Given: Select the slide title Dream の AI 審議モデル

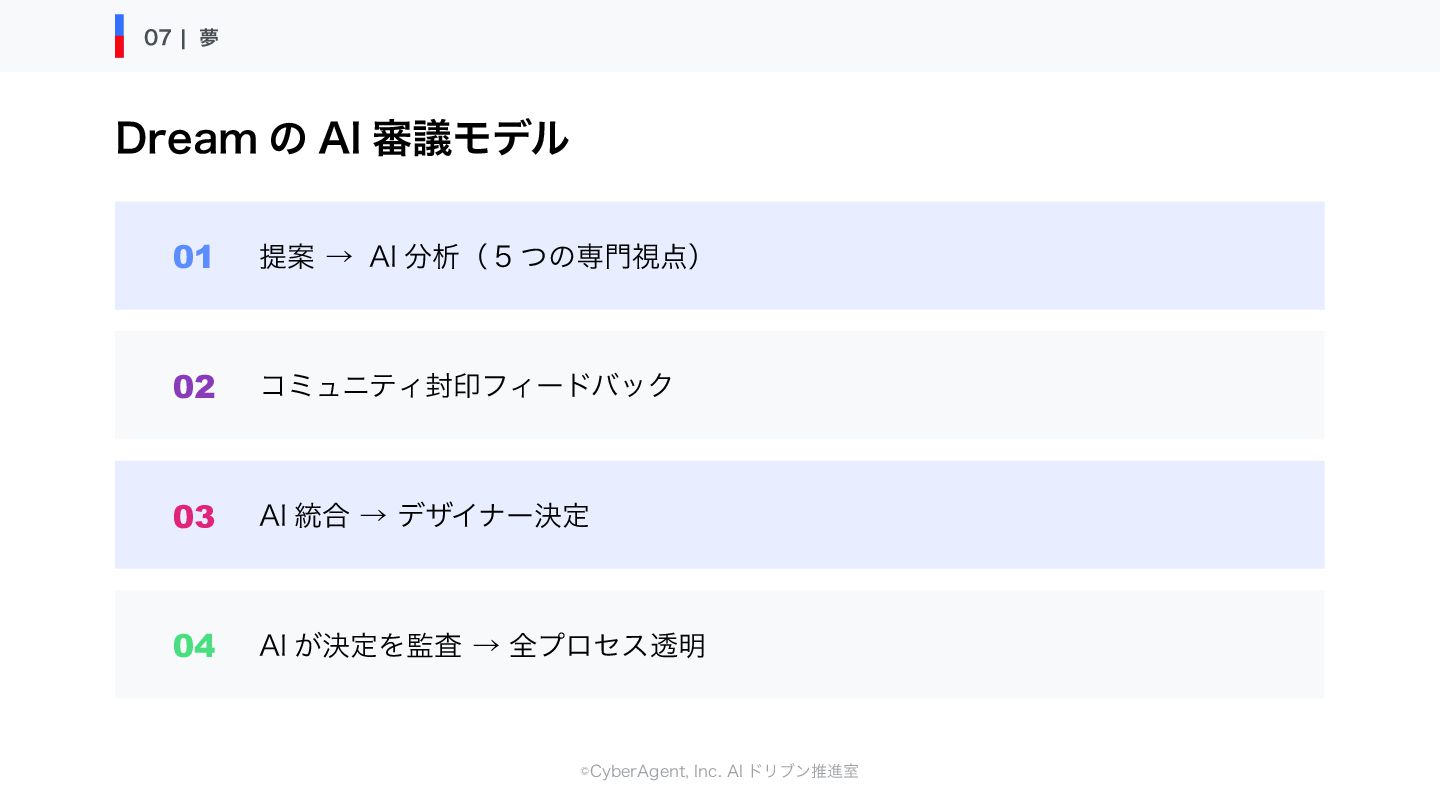Looking at the screenshot, I should [x=342, y=138].
